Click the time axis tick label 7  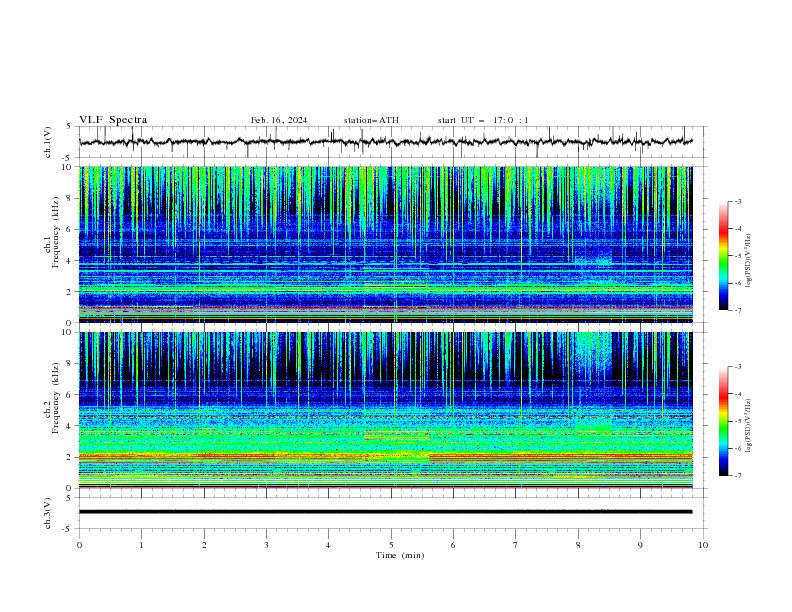click(x=516, y=545)
